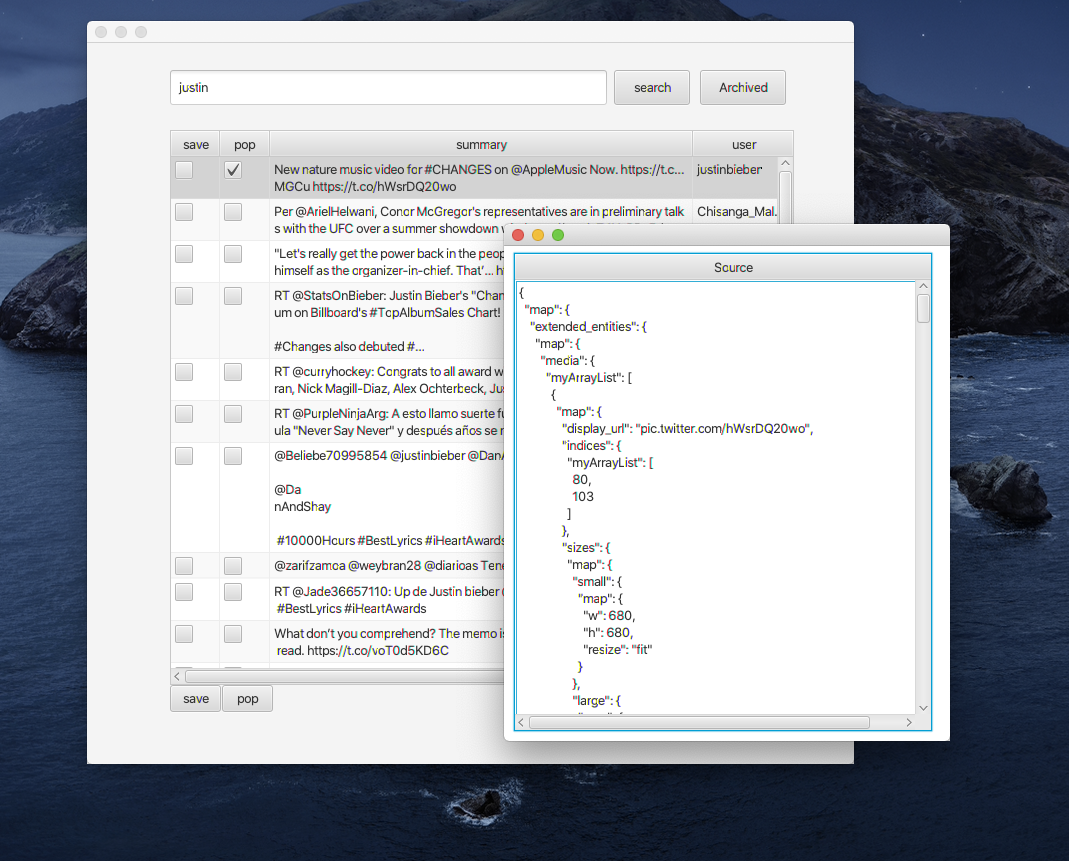
Task: Click the bottom save button
Action: click(x=196, y=699)
